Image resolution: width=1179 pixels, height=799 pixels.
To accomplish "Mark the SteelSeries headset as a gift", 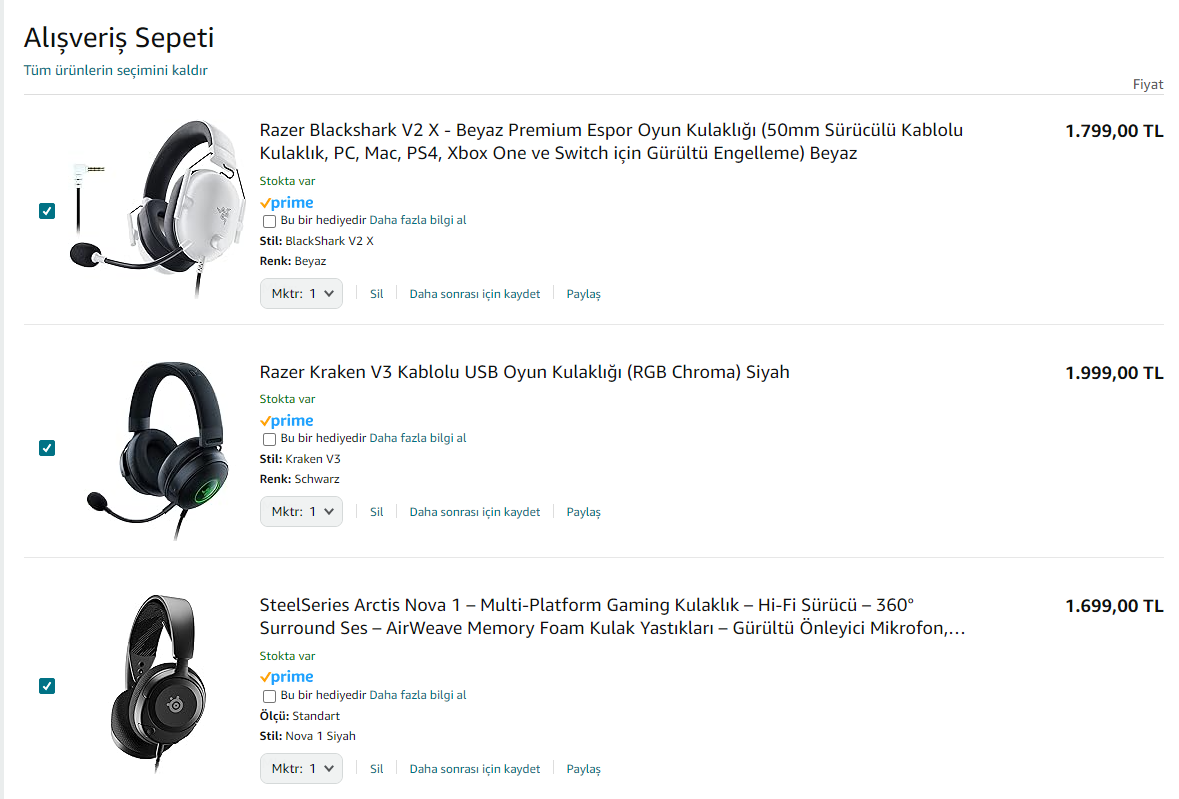I will (x=269, y=696).
